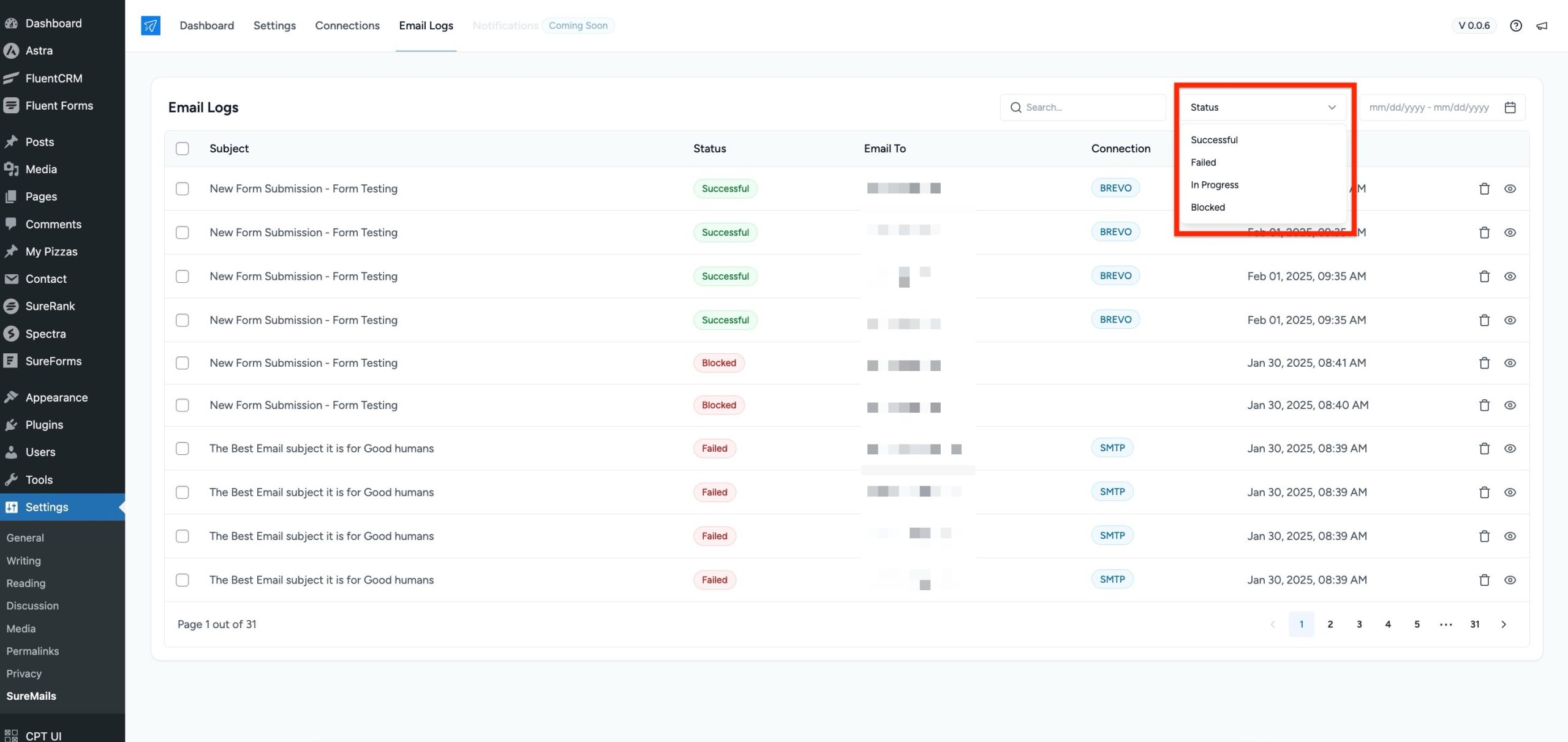Open the help question mark icon
This screenshot has width=1568, height=742.
[1515, 25]
